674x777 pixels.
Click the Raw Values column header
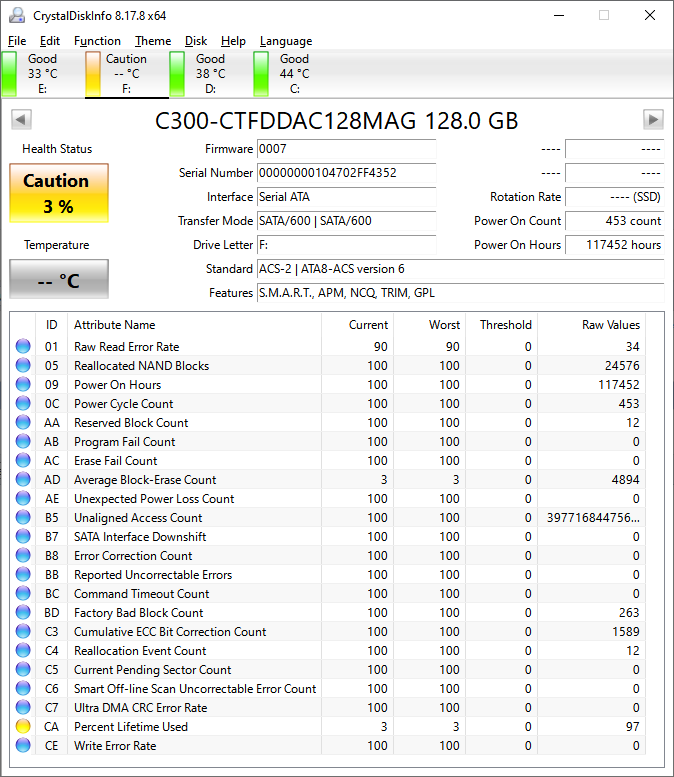tap(591, 325)
